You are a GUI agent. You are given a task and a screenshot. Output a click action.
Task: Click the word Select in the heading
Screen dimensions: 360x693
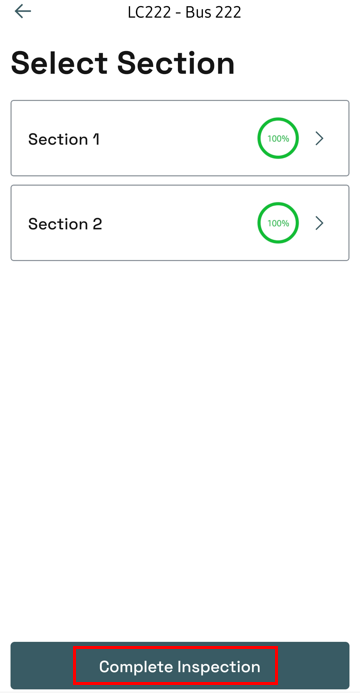[x=59, y=63]
